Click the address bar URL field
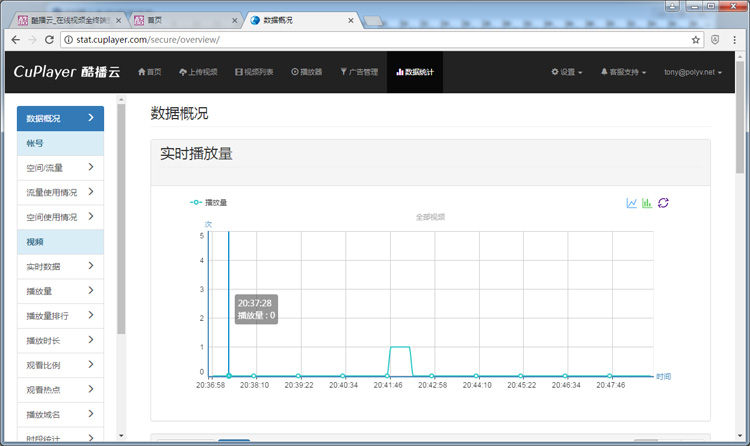This screenshot has height=446, width=750. 370,40
